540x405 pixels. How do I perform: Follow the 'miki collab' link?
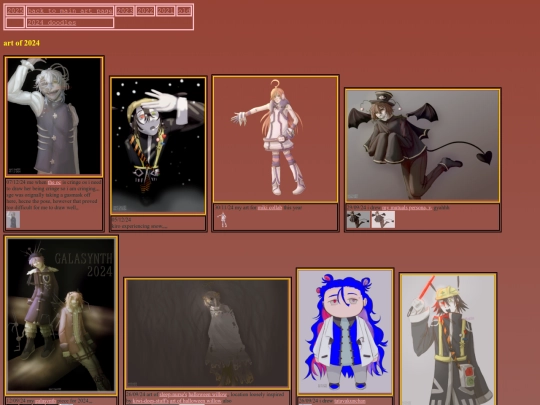270,207
